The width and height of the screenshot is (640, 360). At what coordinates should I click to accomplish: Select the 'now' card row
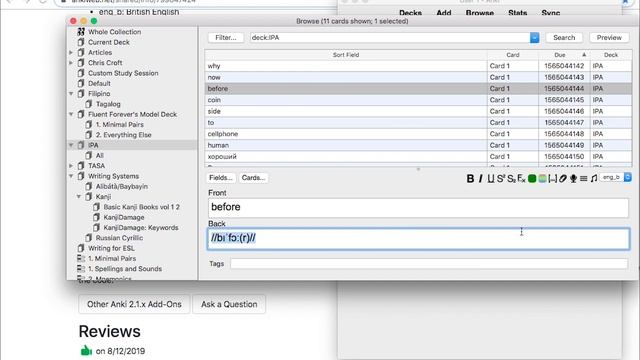(x=418, y=77)
